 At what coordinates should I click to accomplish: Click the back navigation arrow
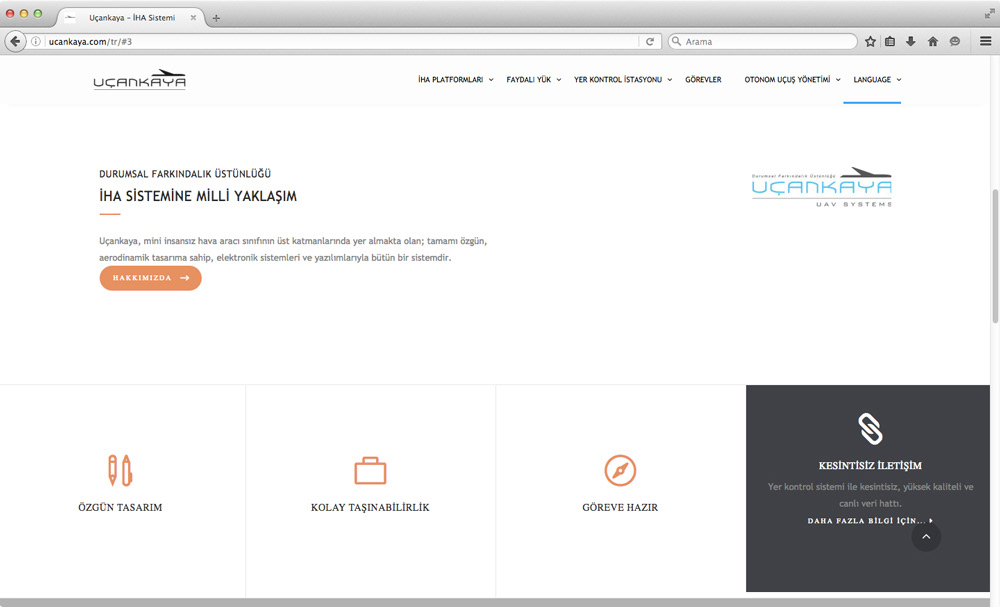pos(14,41)
